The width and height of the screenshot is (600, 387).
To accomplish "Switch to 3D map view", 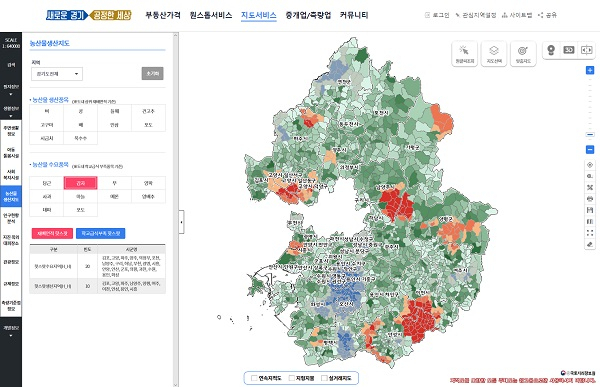I will coord(569,50).
